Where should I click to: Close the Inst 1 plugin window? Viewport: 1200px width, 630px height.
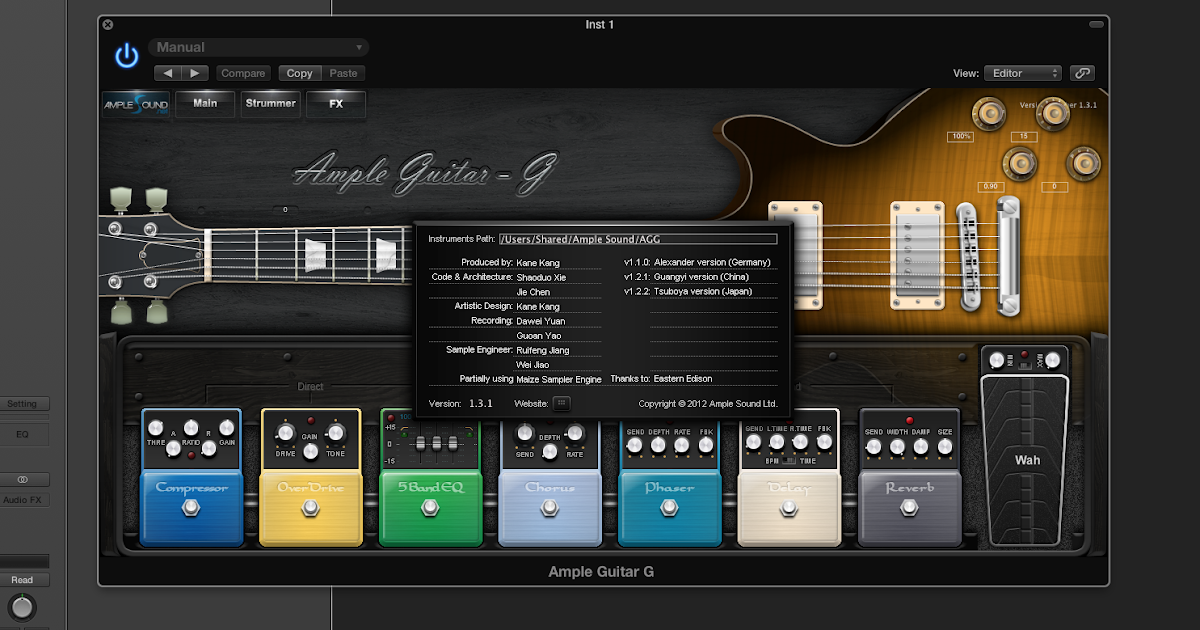(108, 24)
